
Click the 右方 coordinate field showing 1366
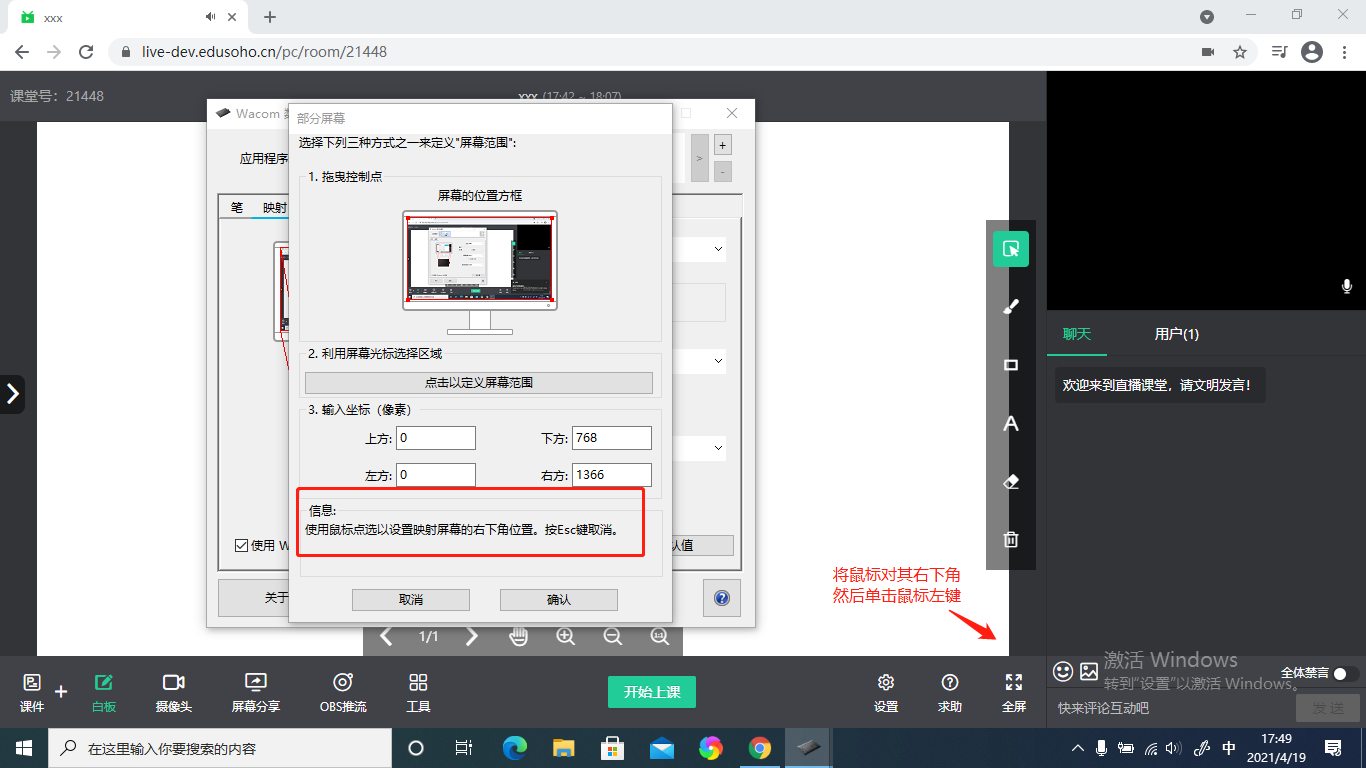(612, 475)
